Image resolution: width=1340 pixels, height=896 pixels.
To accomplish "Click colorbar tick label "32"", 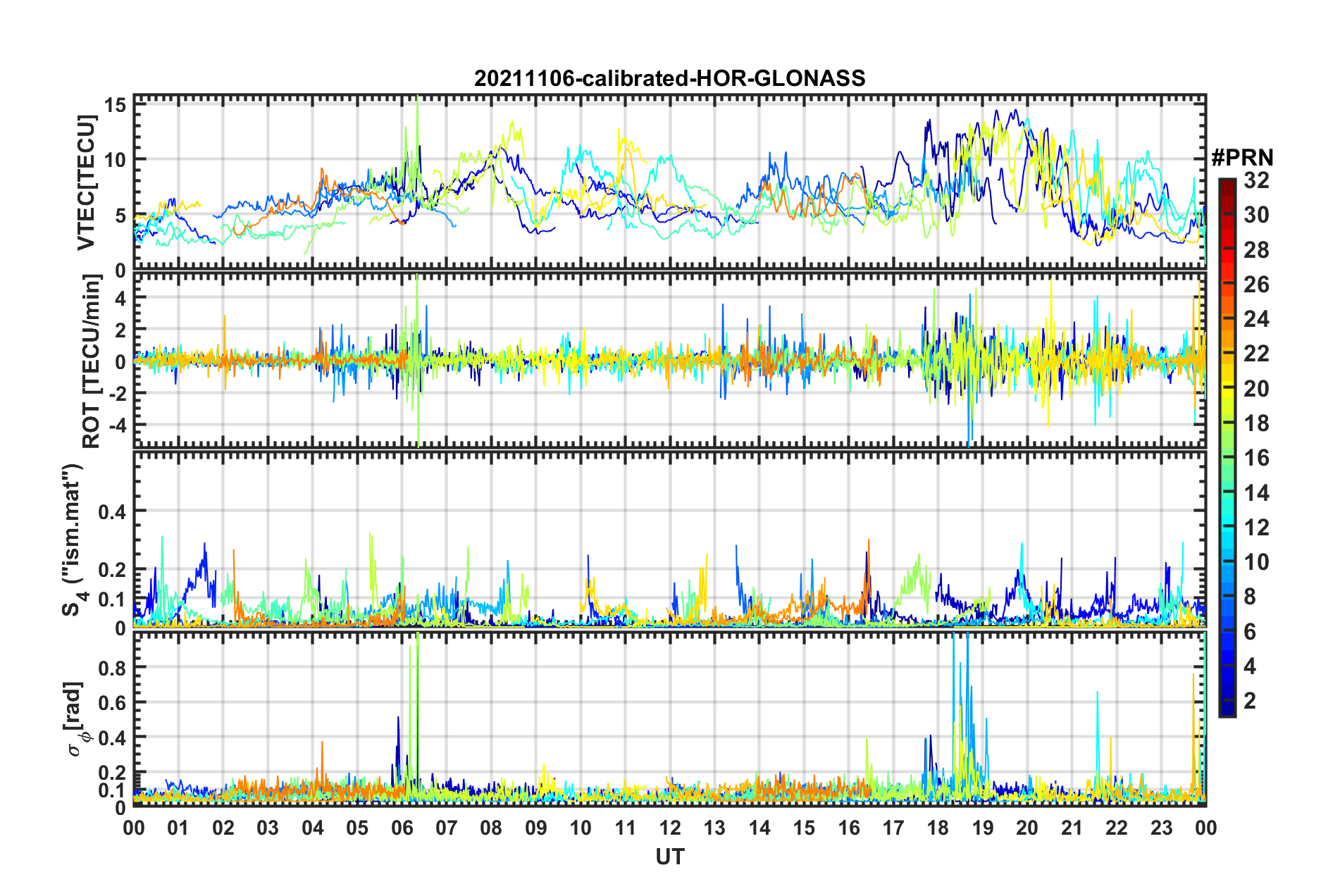I will pyautogui.click(x=1256, y=180).
